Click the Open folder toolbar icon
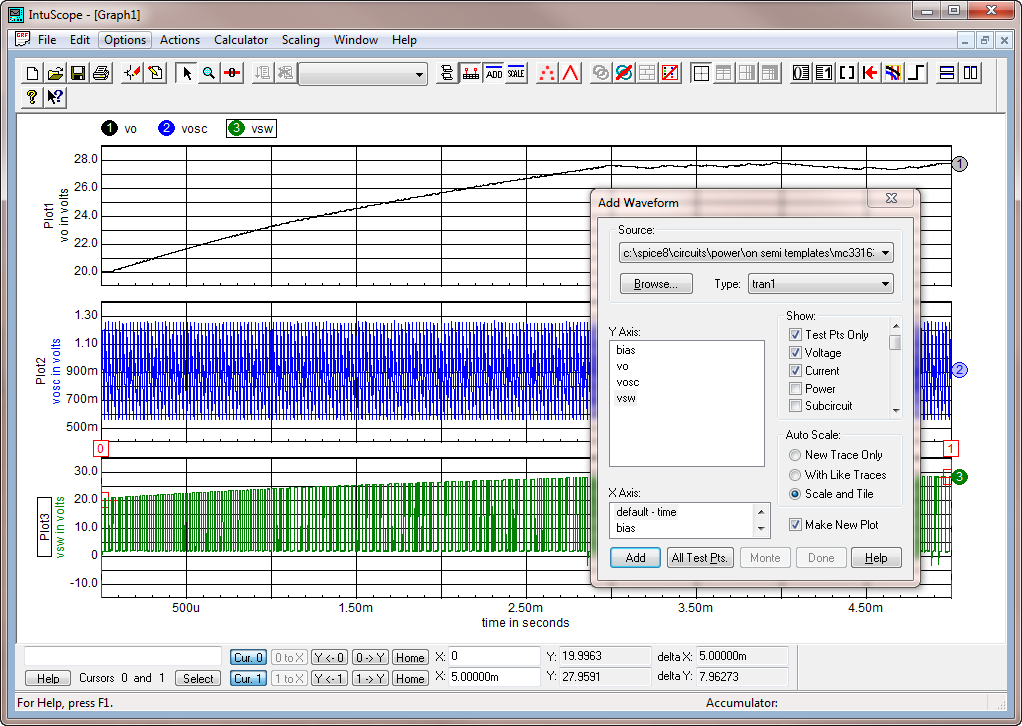 (x=55, y=73)
